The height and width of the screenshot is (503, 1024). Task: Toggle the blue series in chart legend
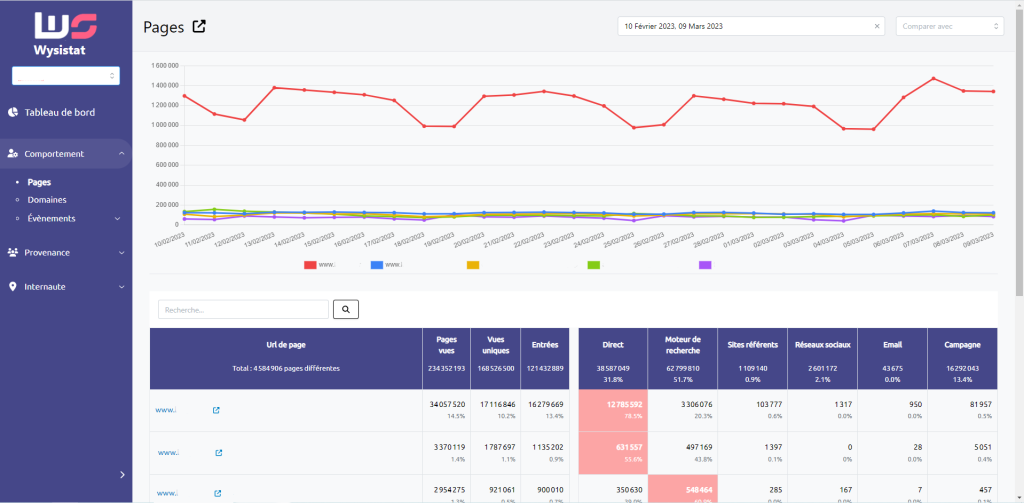(x=377, y=265)
